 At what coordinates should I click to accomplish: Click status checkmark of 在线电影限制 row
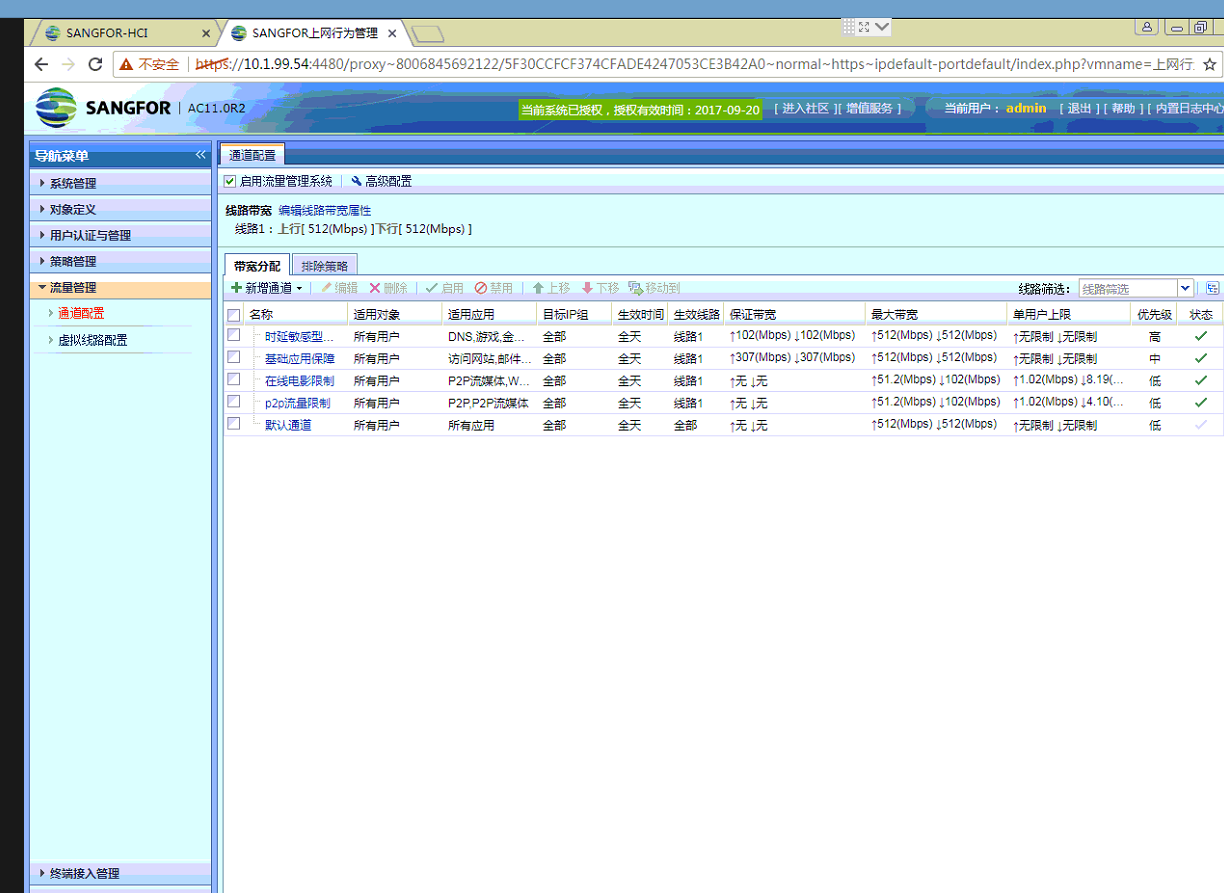tap(1200, 380)
